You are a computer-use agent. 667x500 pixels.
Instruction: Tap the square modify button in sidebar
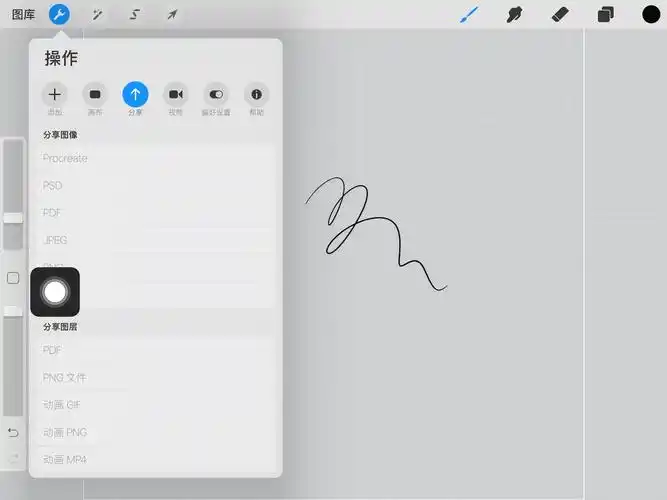tap(13, 278)
